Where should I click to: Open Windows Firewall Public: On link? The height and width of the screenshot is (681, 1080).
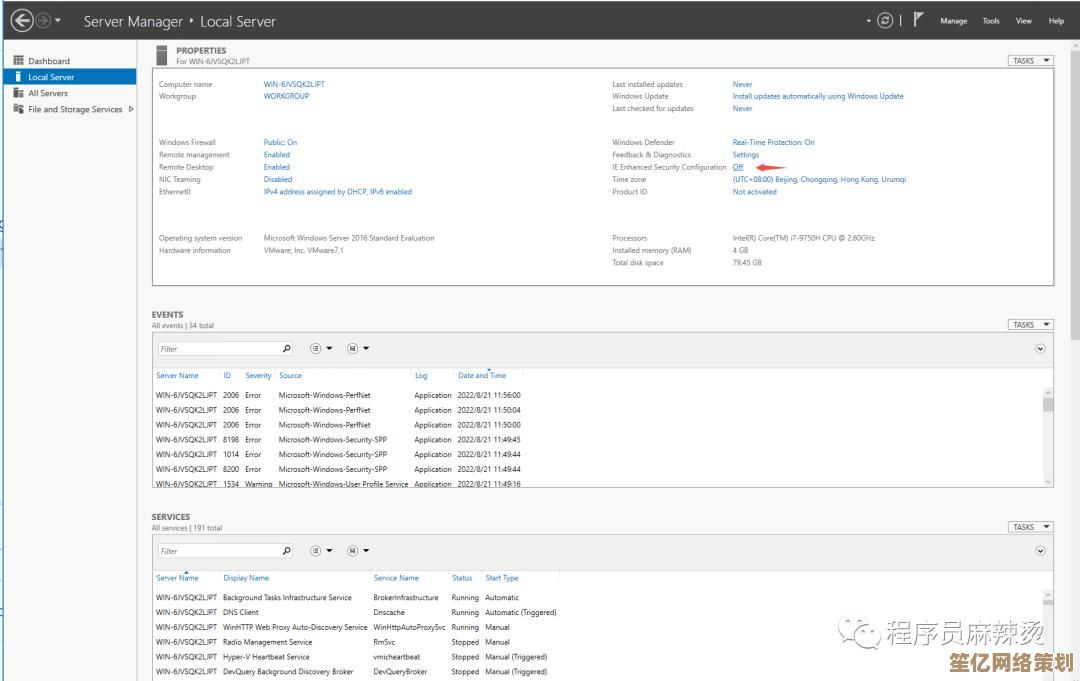(x=280, y=143)
